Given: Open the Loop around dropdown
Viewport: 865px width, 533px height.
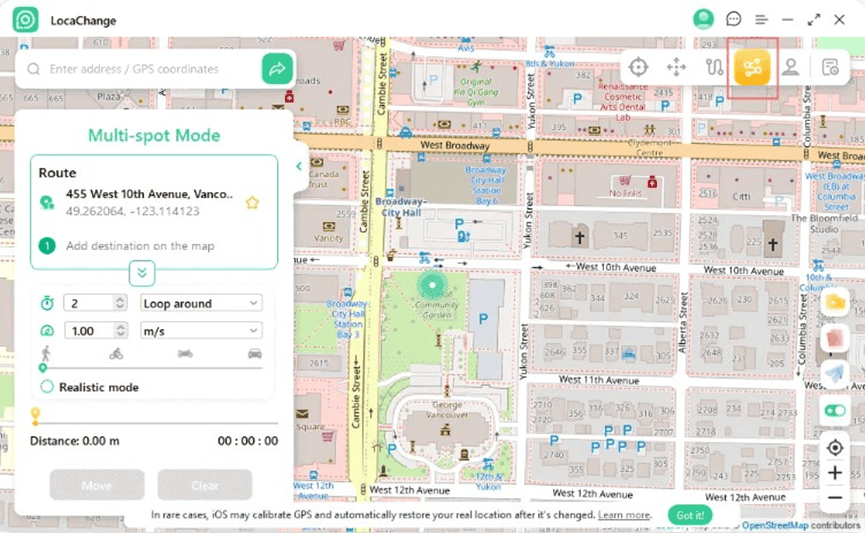Looking at the screenshot, I should click(201, 303).
